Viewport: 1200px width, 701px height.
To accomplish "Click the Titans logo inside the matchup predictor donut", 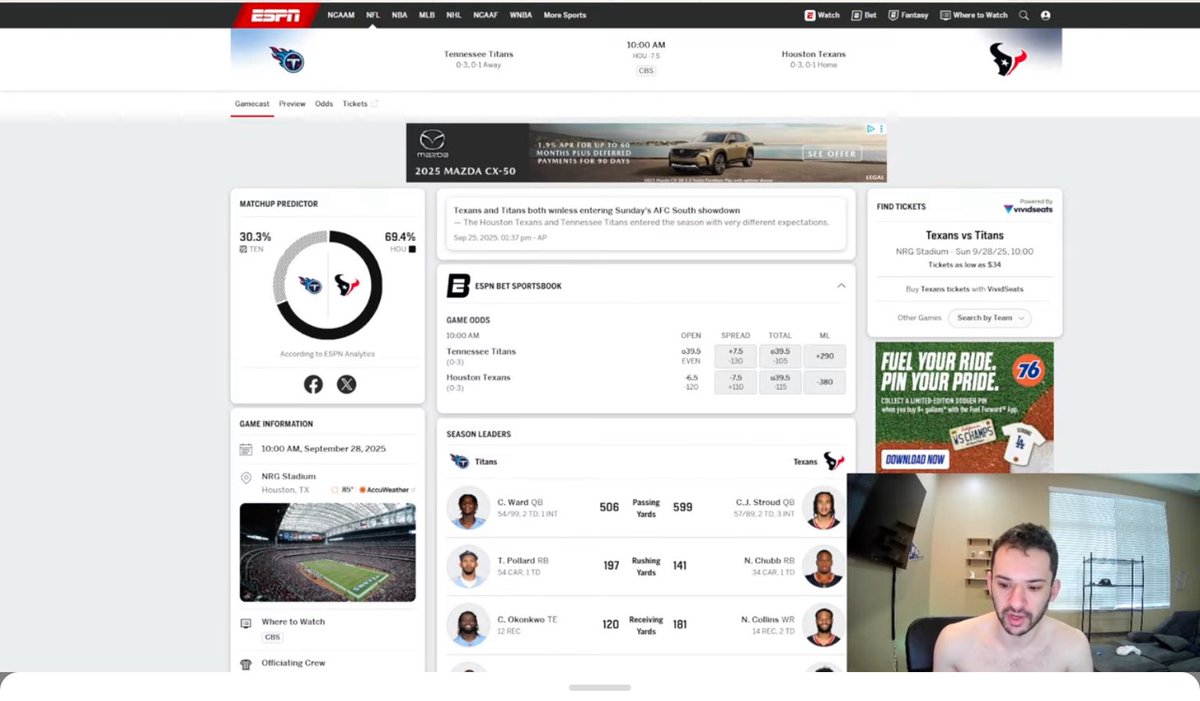I will [310, 285].
